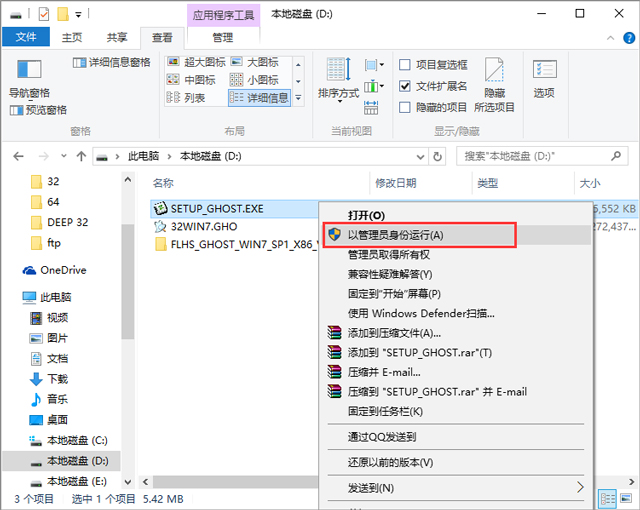Select details layout
Screen dimensions: 640x510
click(259, 98)
